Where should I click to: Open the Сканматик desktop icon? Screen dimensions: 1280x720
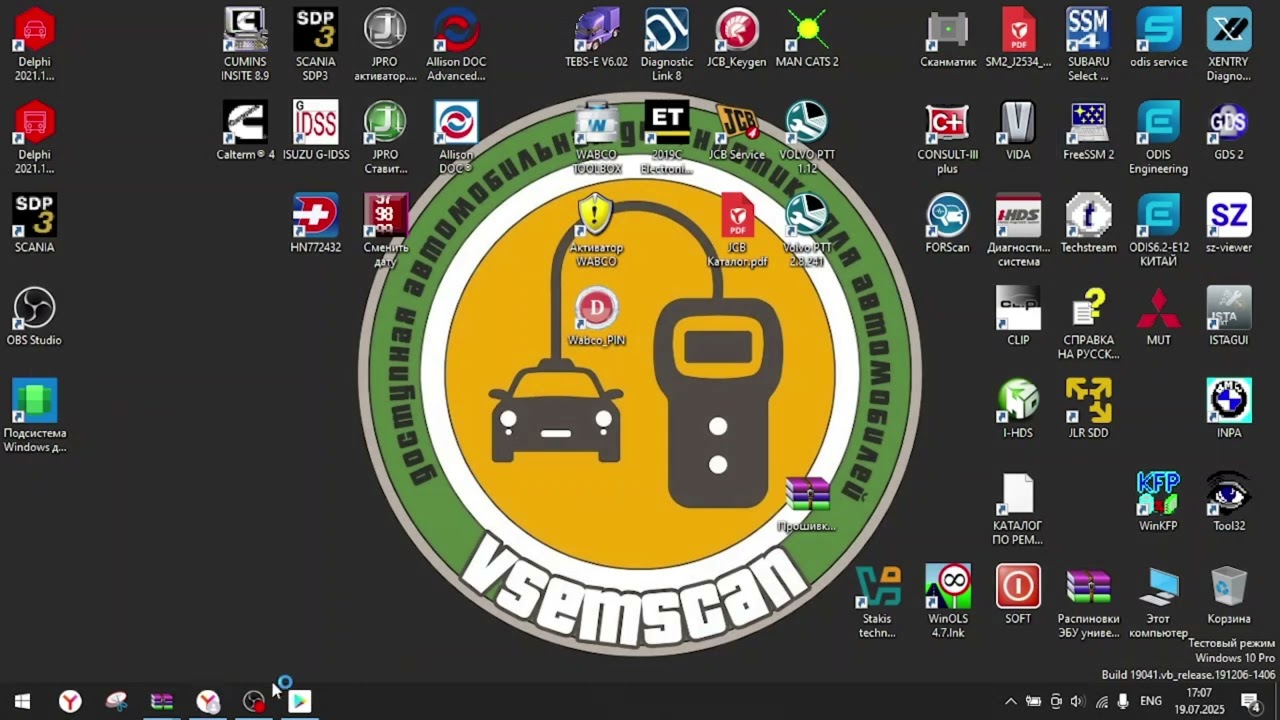pos(948,38)
